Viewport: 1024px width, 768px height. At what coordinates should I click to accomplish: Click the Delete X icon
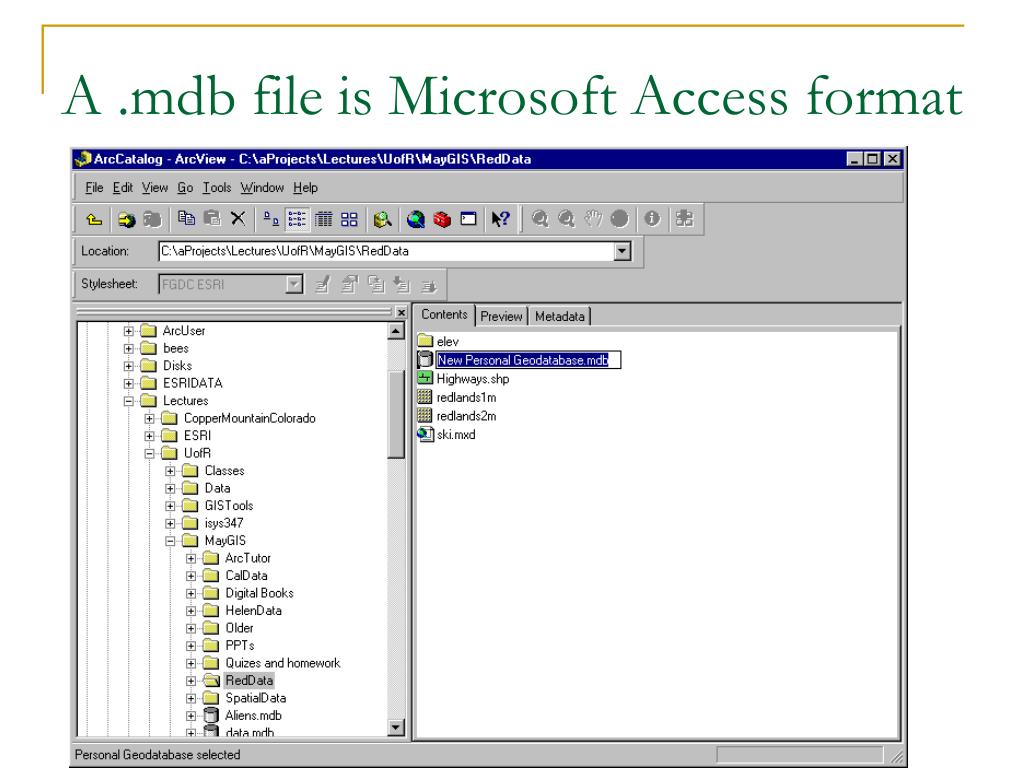(x=238, y=219)
